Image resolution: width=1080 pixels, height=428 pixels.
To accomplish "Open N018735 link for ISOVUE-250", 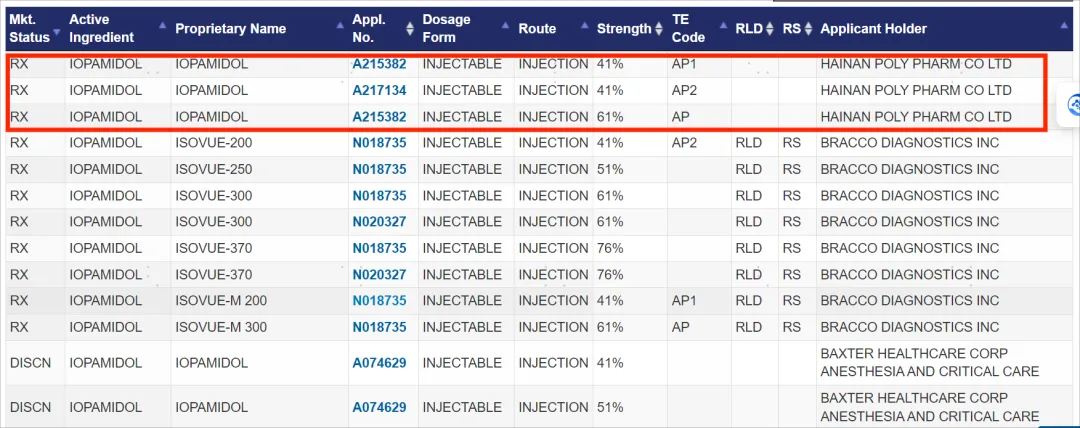I will [379, 169].
